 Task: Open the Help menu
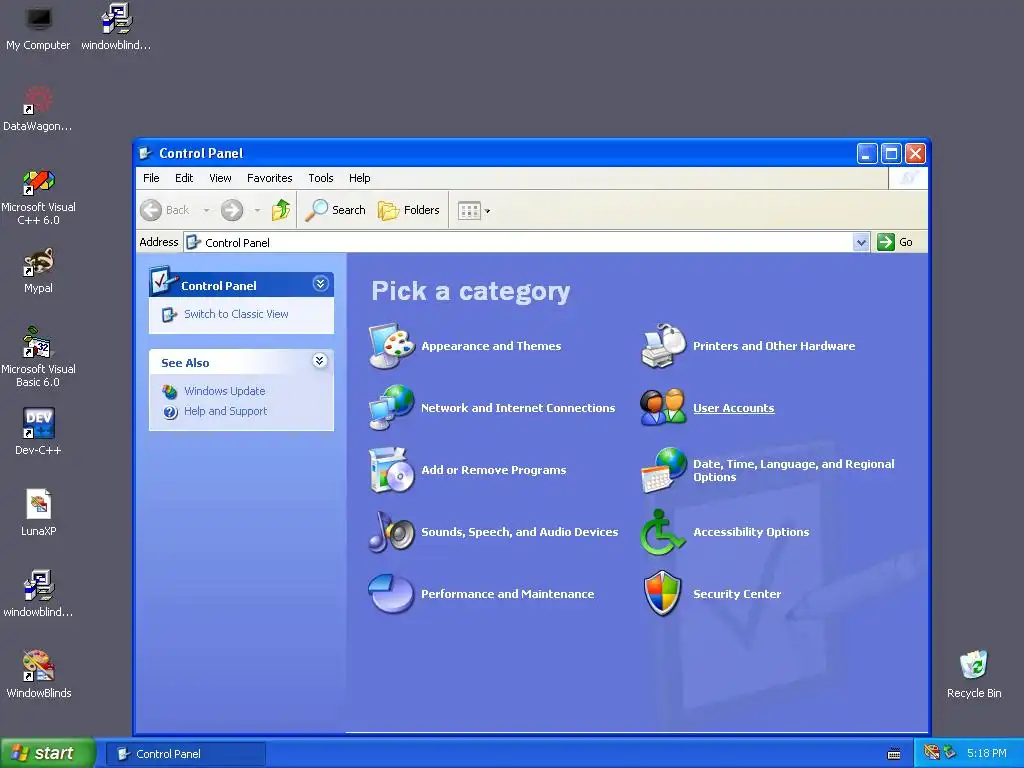click(x=359, y=178)
